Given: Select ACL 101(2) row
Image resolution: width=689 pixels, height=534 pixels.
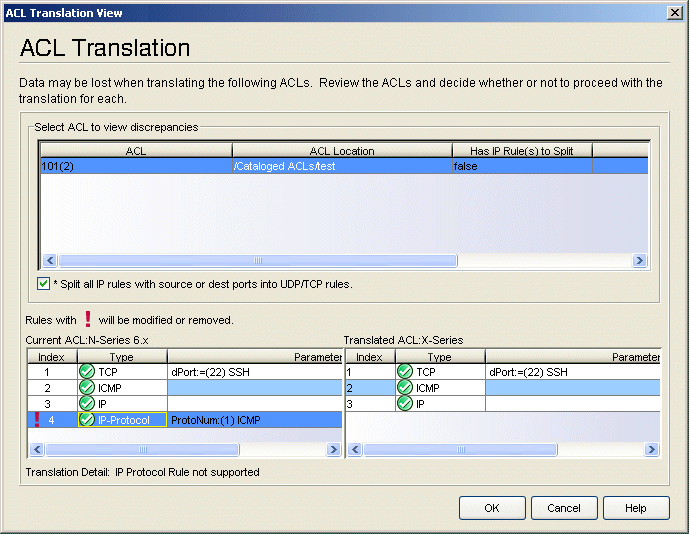Looking at the screenshot, I should pyautogui.click(x=344, y=166).
